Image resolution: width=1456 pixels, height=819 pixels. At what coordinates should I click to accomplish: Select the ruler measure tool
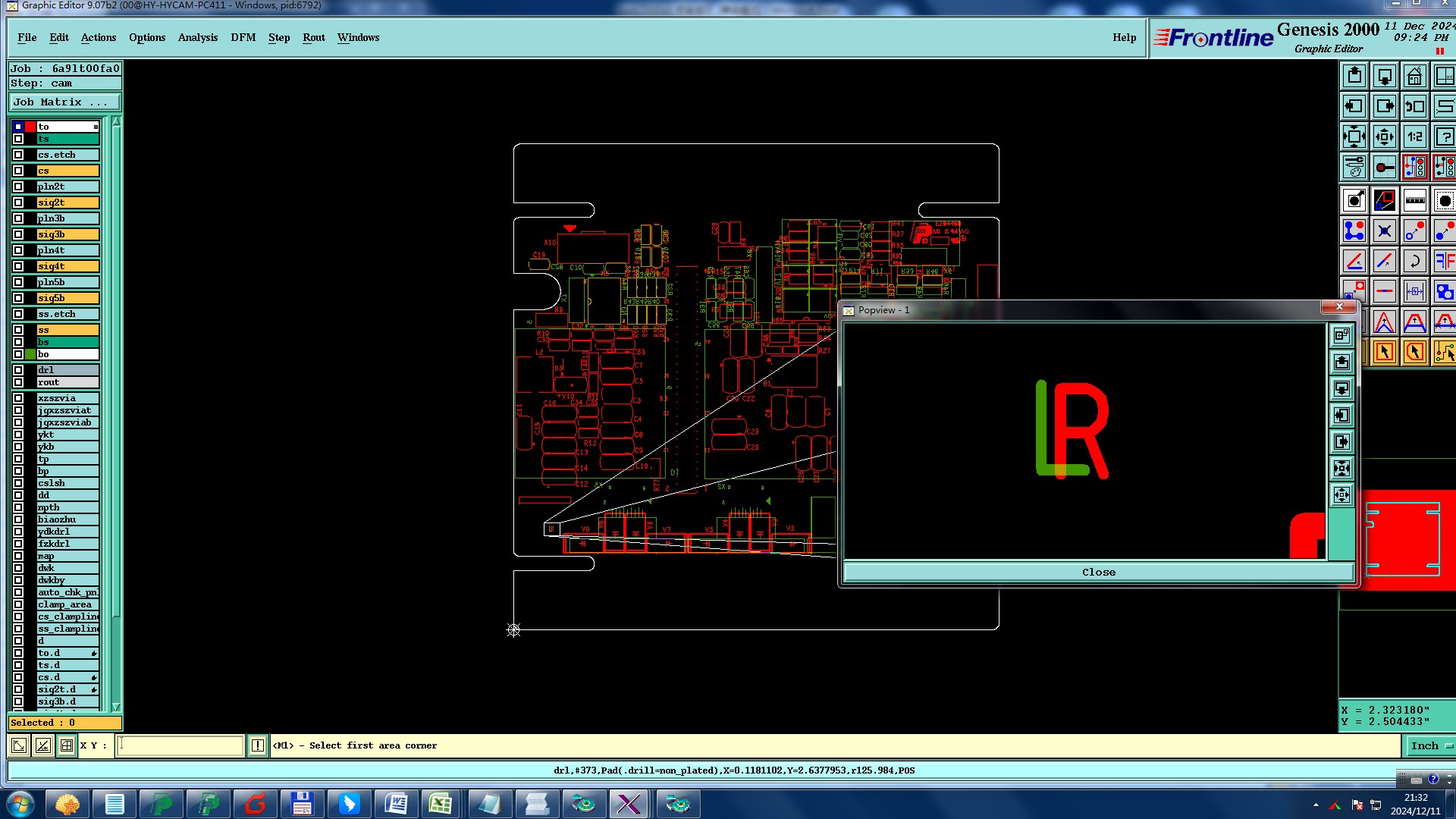pos(1414,200)
